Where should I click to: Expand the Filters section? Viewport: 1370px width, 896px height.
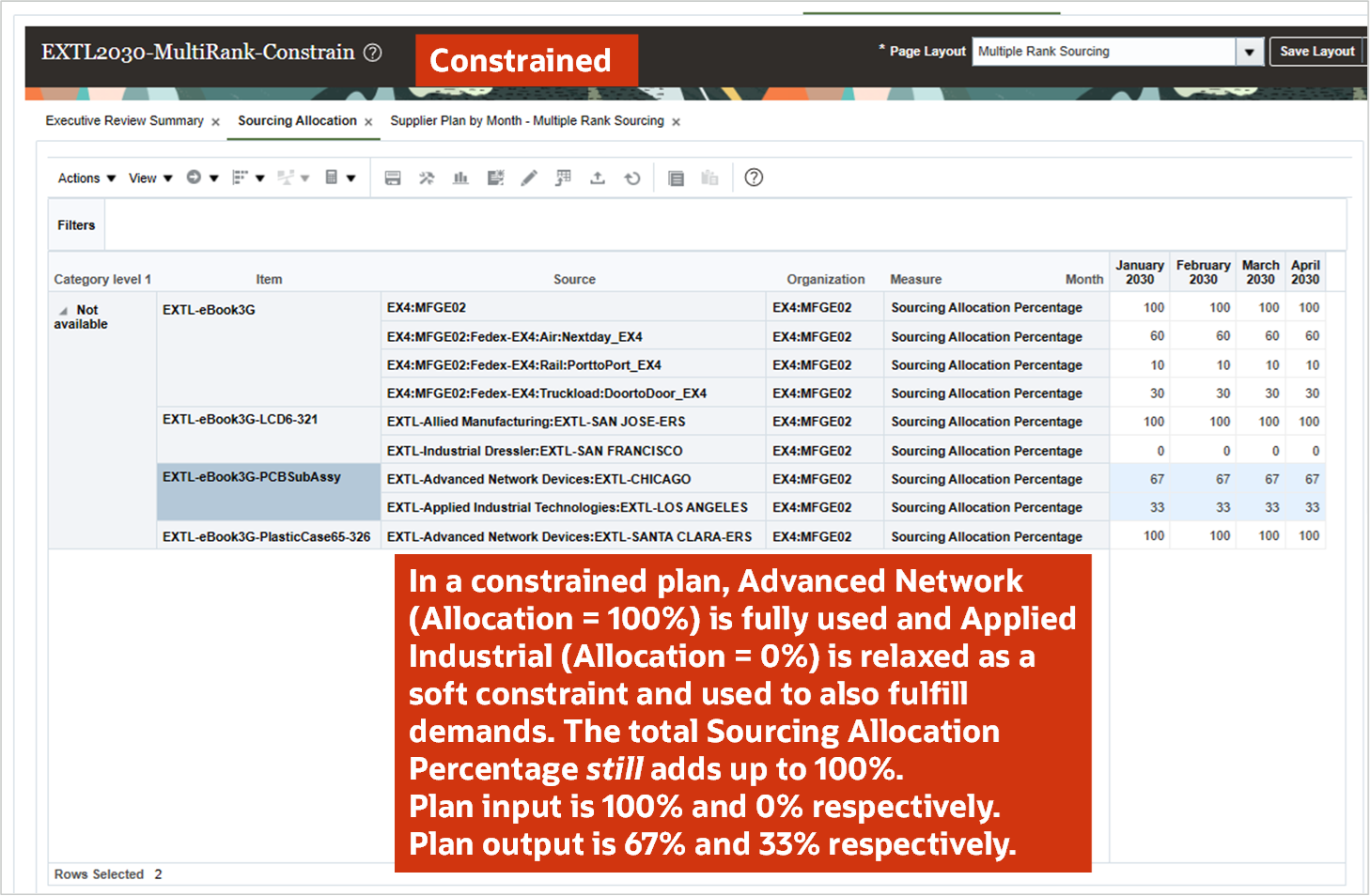pyautogui.click(x=75, y=224)
